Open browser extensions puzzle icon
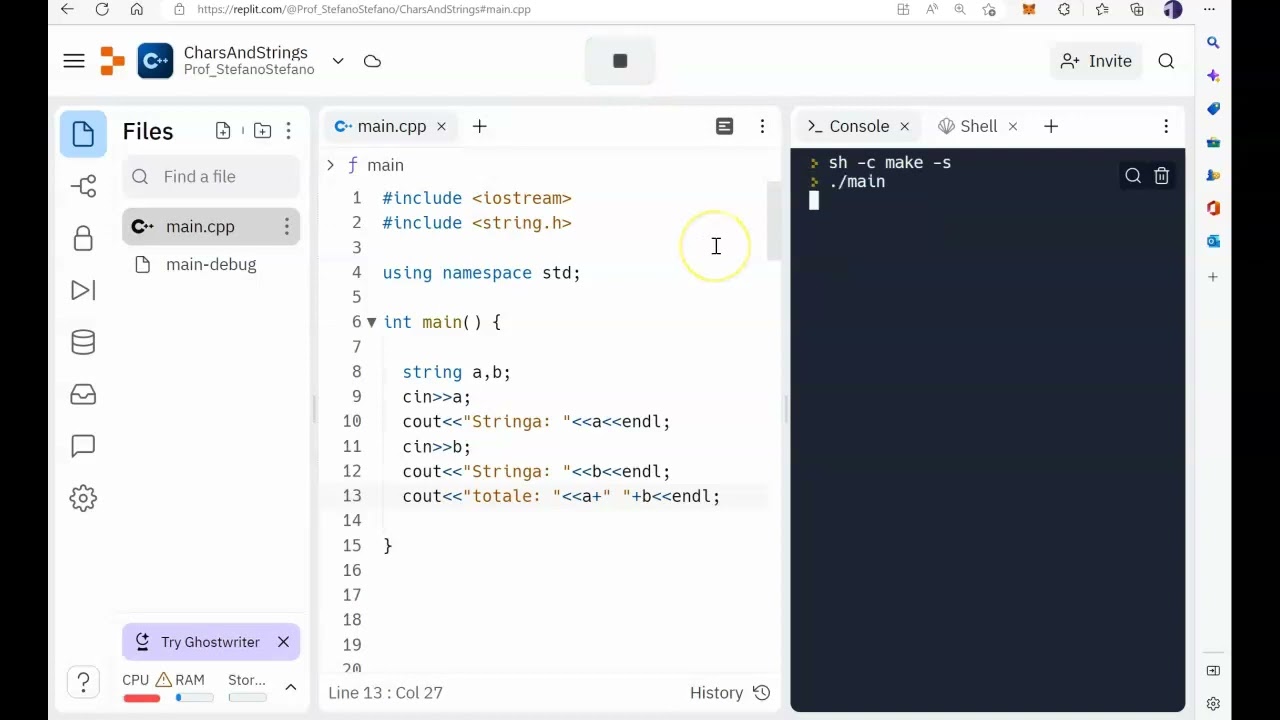The width and height of the screenshot is (1280, 720). tap(1064, 9)
